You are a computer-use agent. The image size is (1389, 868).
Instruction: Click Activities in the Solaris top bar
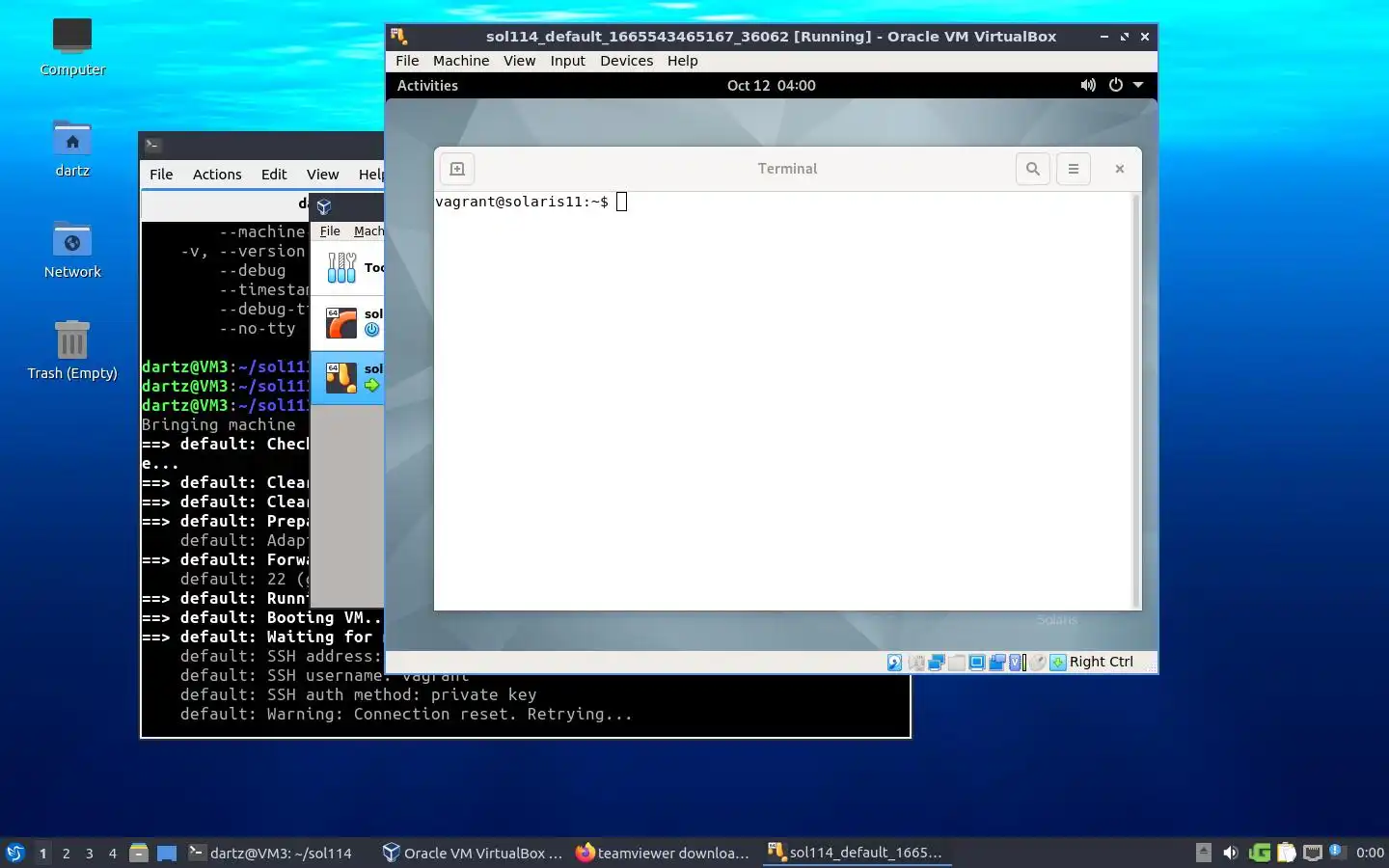(427, 85)
